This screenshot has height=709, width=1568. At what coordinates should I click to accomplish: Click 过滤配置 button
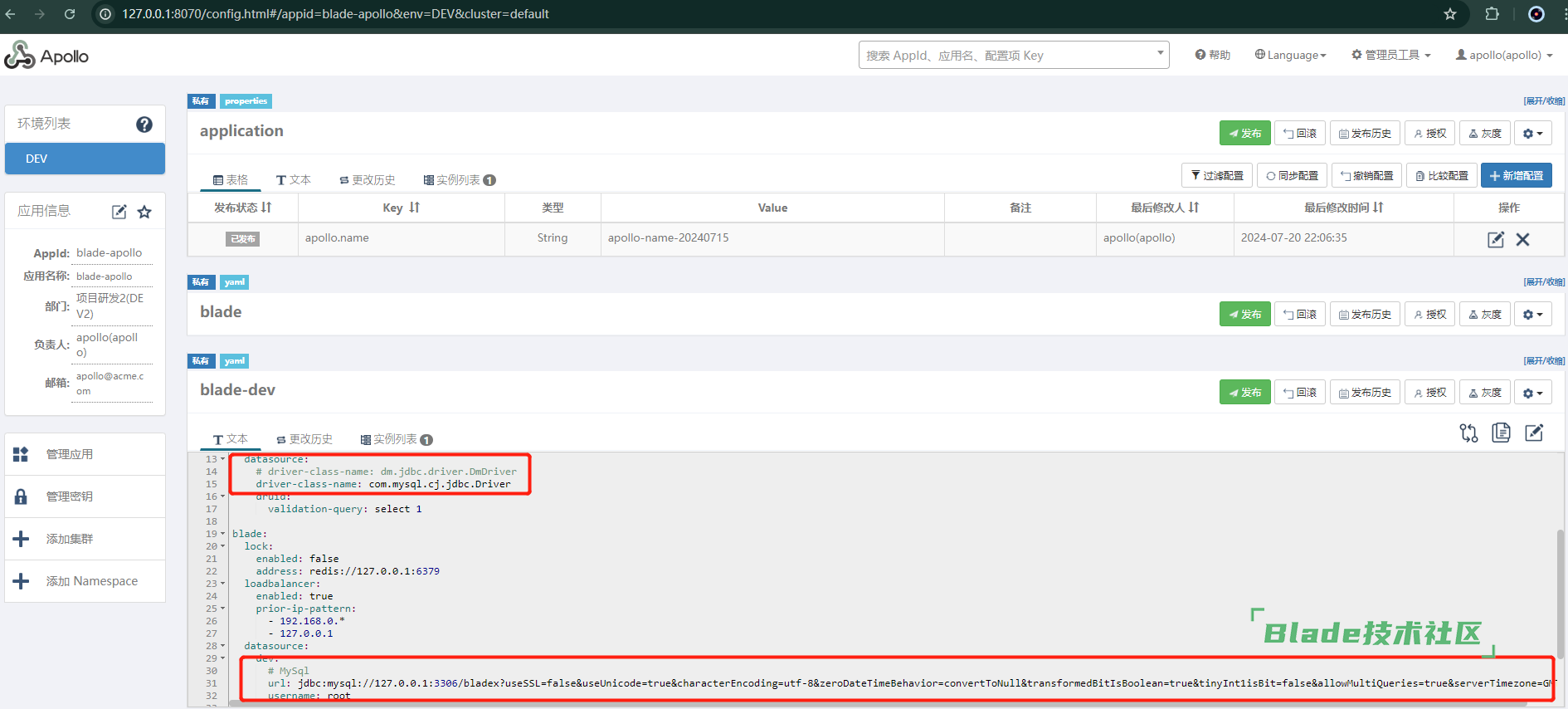pyautogui.click(x=1217, y=175)
